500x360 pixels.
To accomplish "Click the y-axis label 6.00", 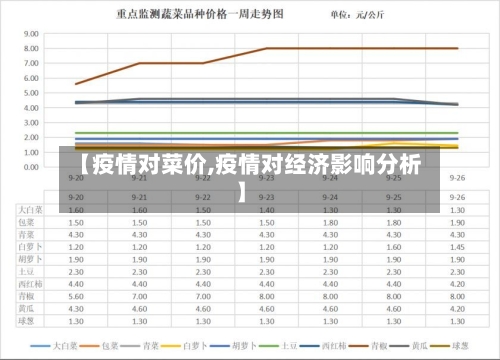I will 31,78.
